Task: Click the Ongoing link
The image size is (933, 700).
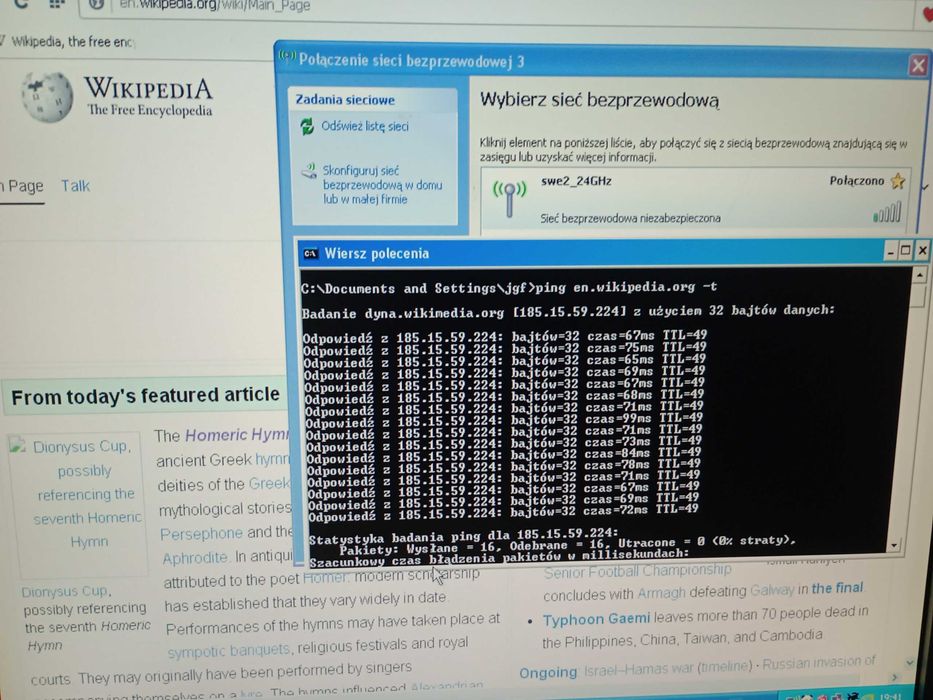Action: click(x=547, y=673)
